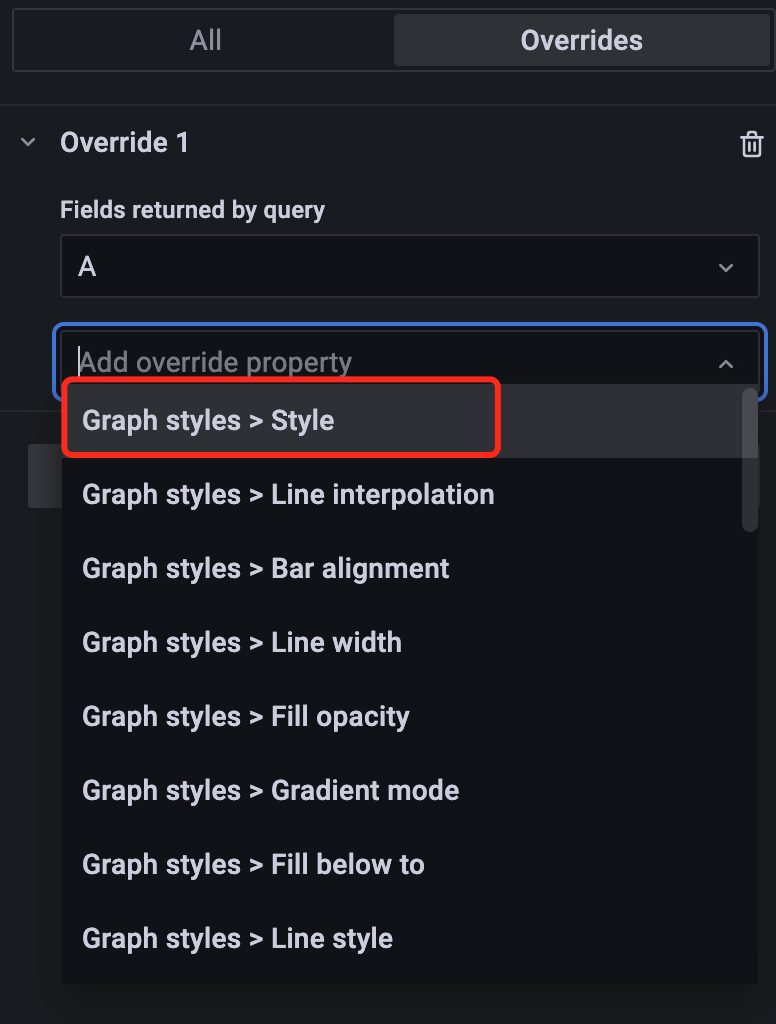Collapse the Add override property dropdown arrow

(x=726, y=363)
